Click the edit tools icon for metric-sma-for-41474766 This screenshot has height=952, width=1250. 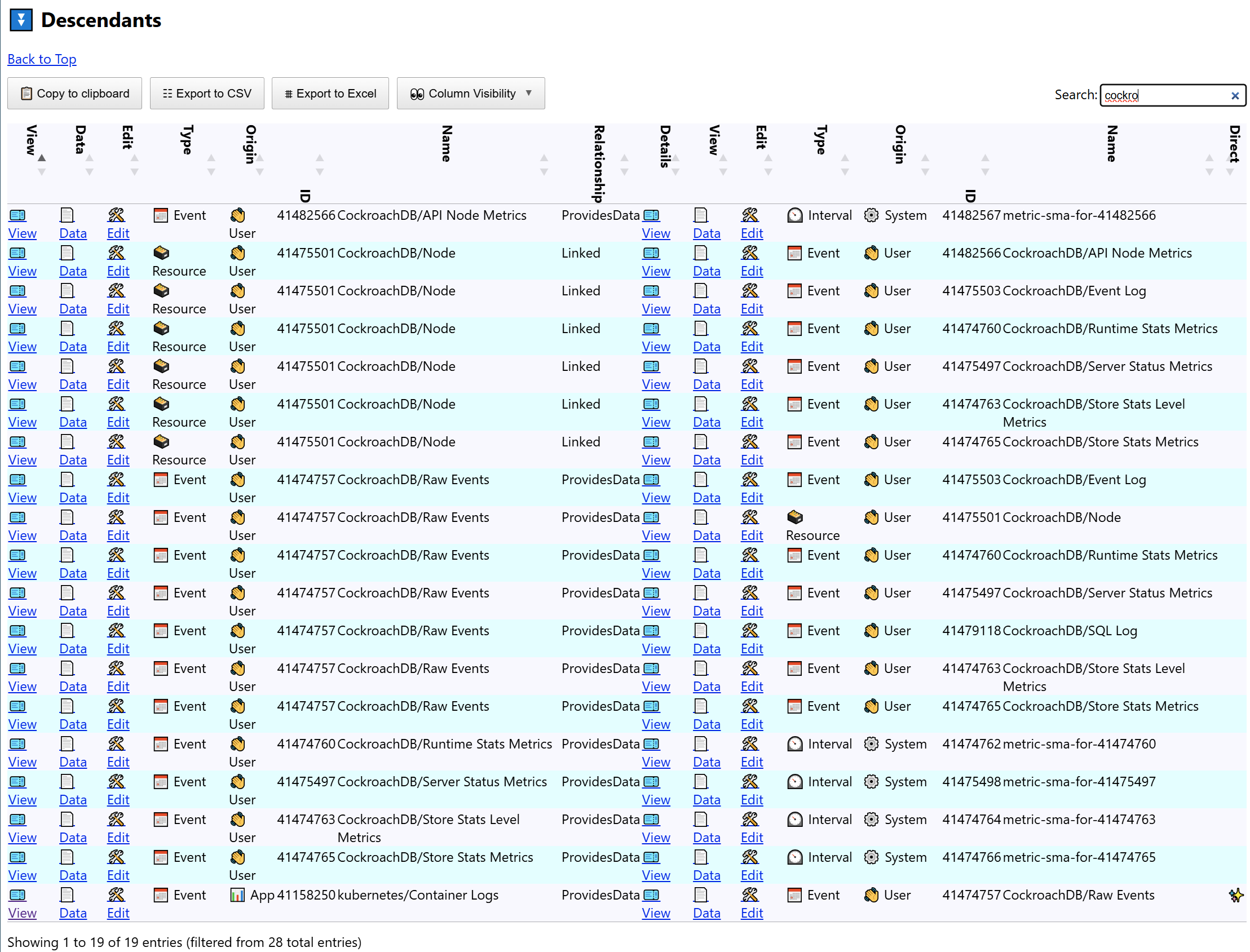pyautogui.click(x=749, y=857)
